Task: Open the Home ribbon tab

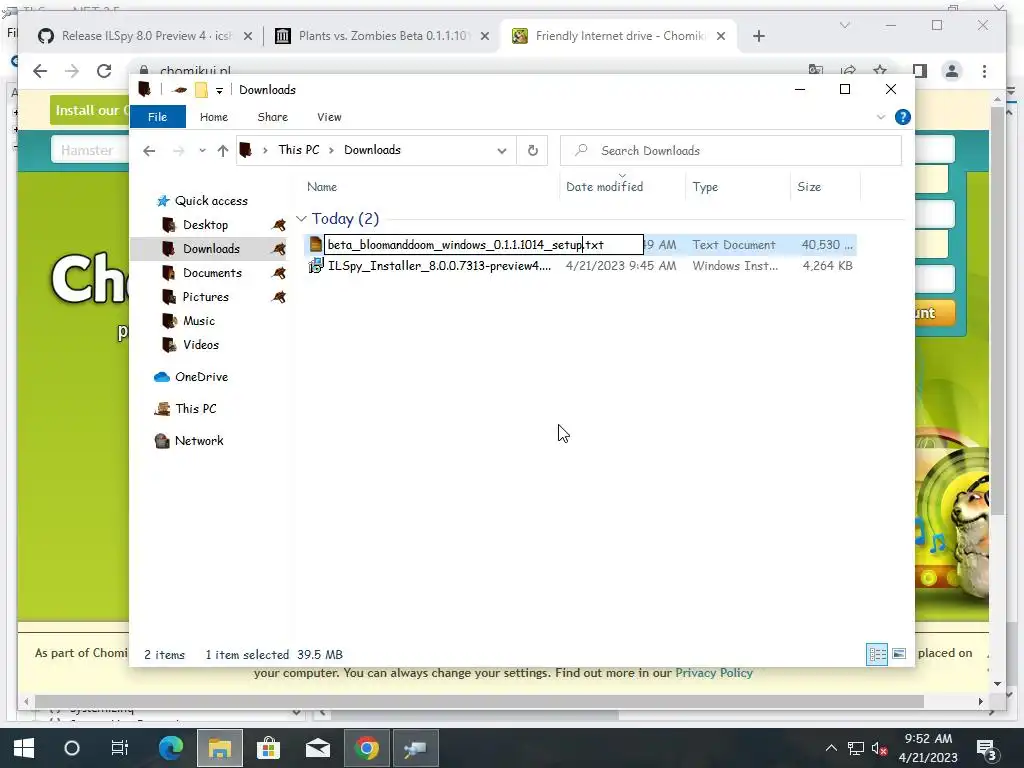Action: (x=214, y=117)
